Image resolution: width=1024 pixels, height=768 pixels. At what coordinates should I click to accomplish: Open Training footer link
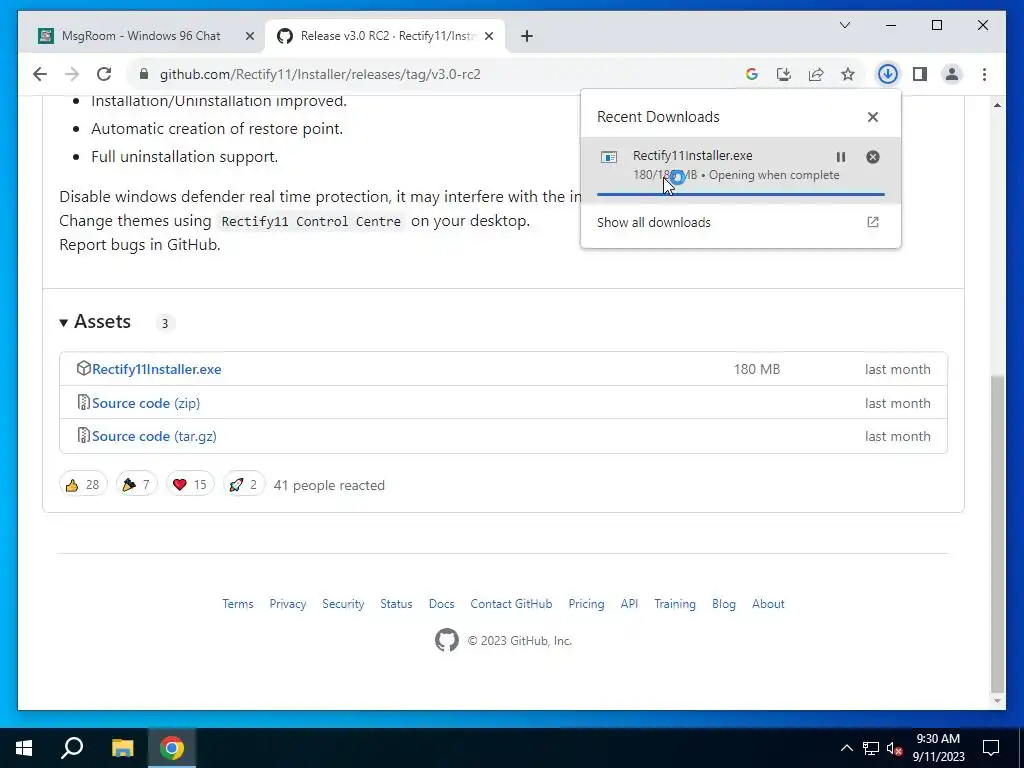(x=675, y=603)
